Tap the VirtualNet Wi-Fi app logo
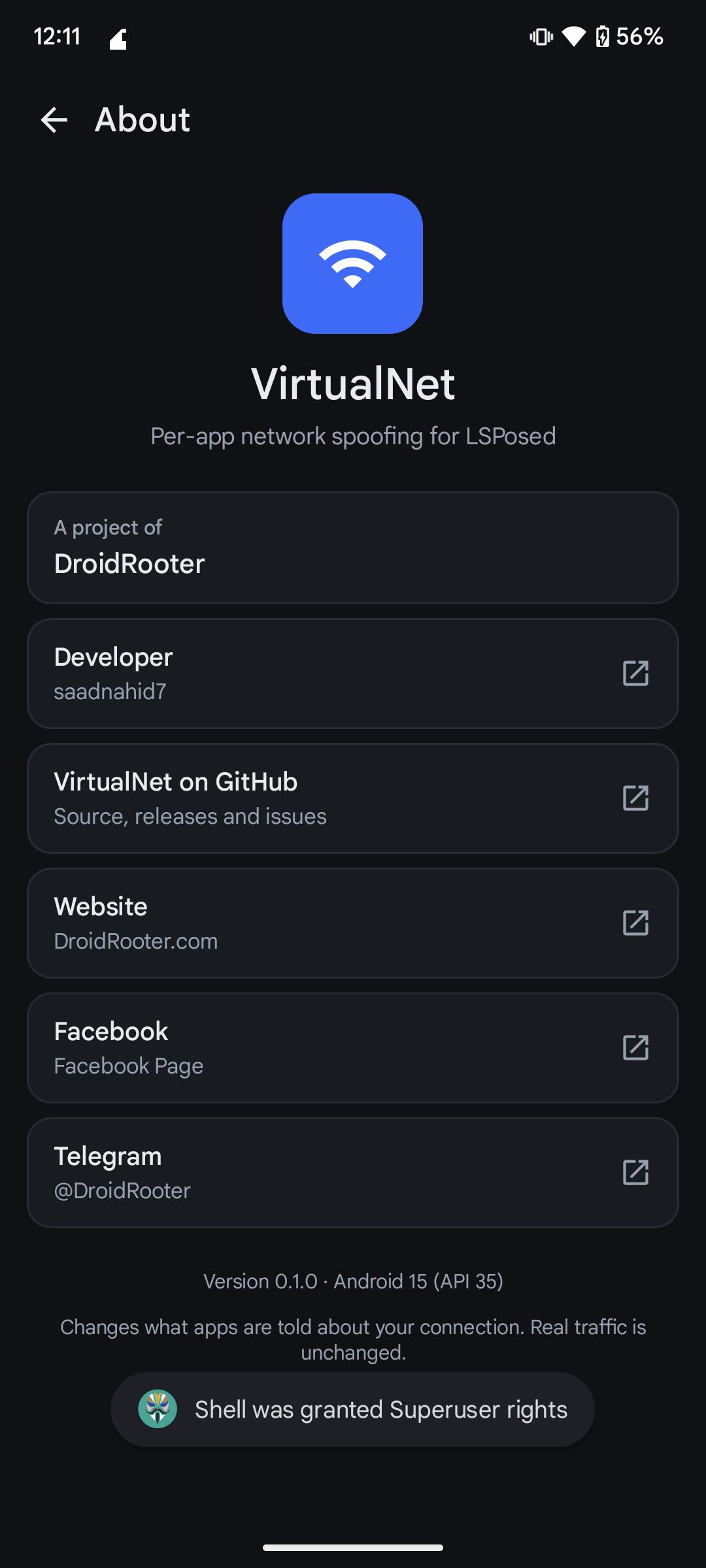This screenshot has width=706, height=1568. tap(353, 263)
